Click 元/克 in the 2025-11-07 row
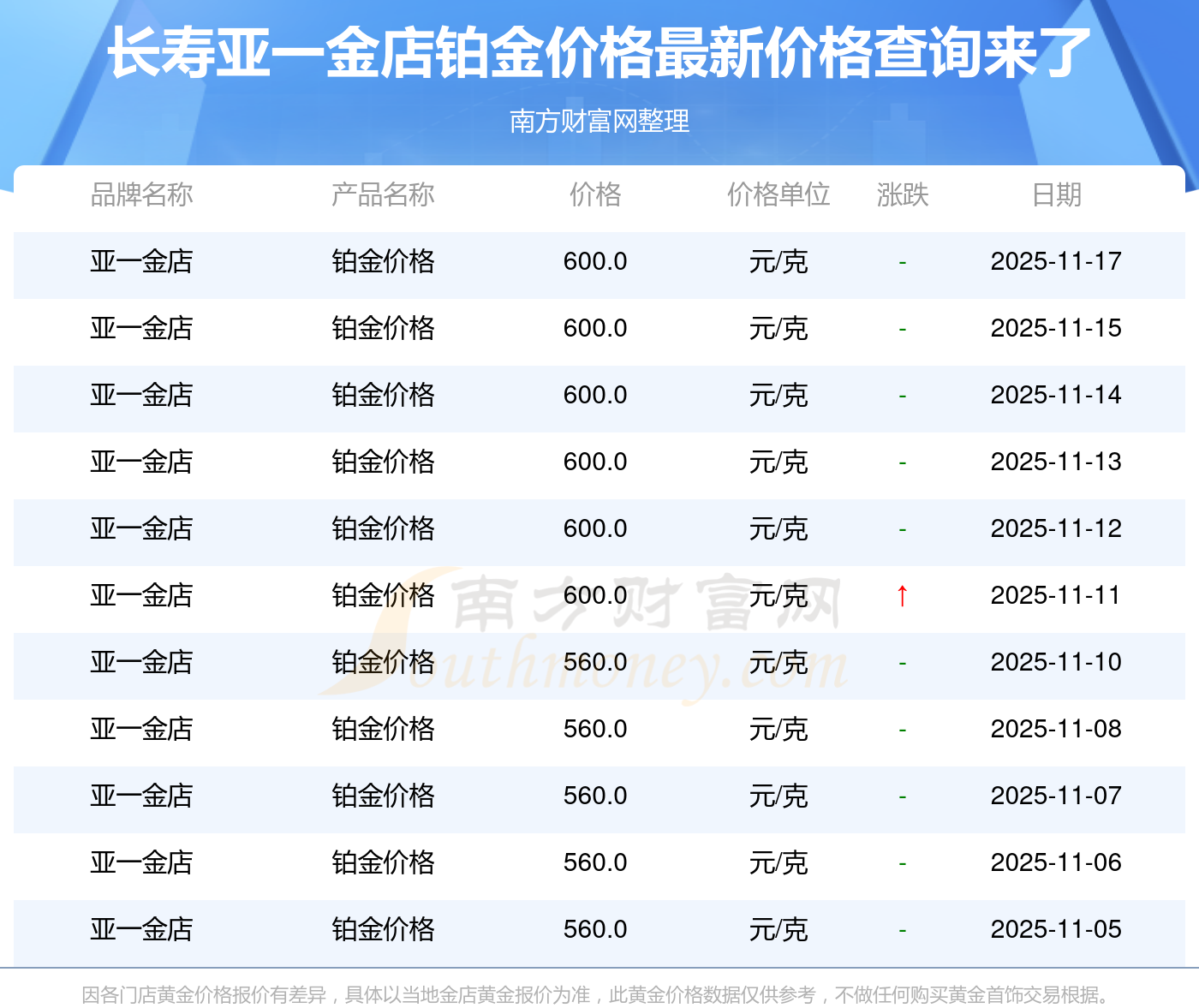Viewport: 1199px width, 1008px height. tap(778, 796)
